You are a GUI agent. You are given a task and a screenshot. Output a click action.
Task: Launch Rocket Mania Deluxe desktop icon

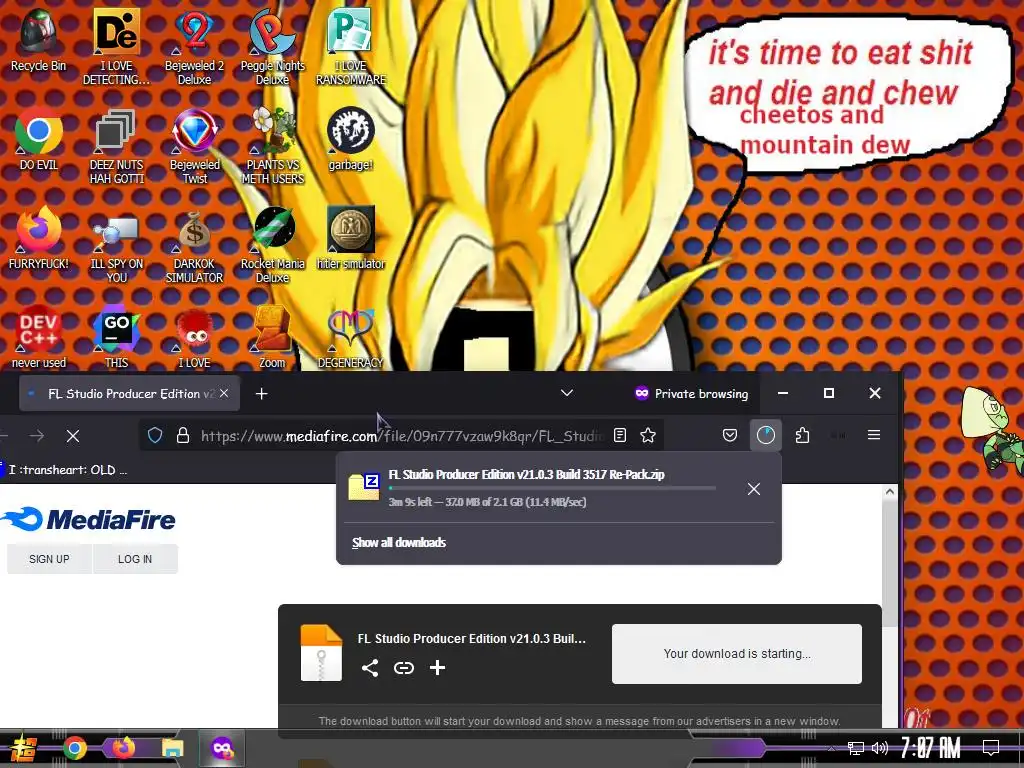pos(272,246)
